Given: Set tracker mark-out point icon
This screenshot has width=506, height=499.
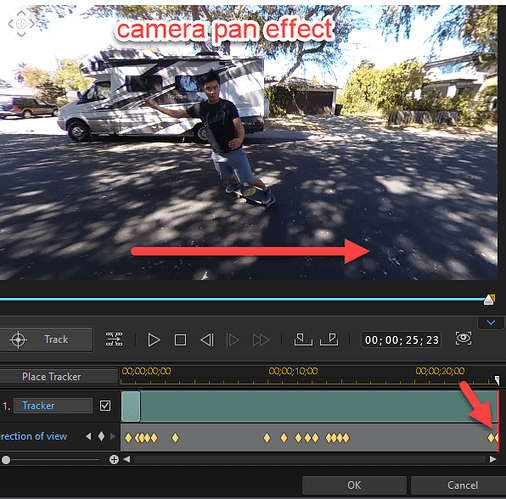Looking at the screenshot, I should pyautogui.click(x=329, y=339).
